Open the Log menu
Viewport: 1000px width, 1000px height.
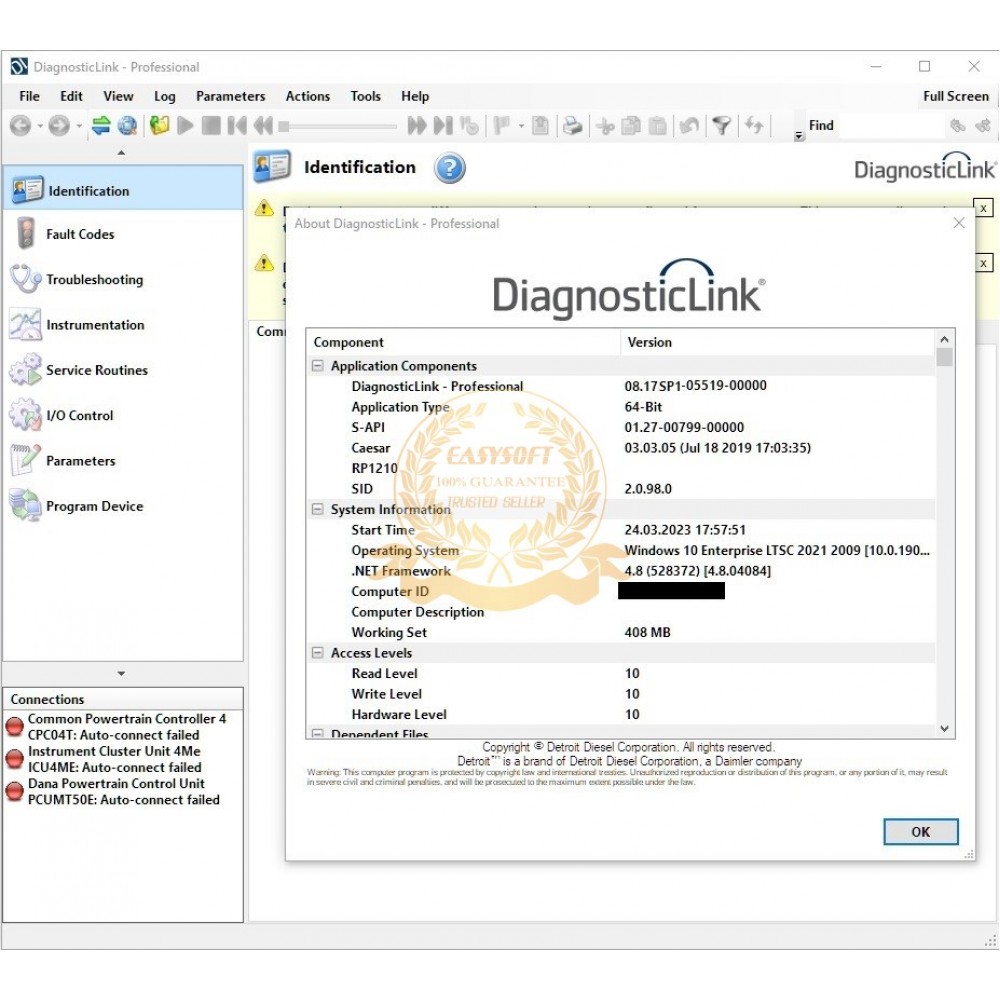165,96
